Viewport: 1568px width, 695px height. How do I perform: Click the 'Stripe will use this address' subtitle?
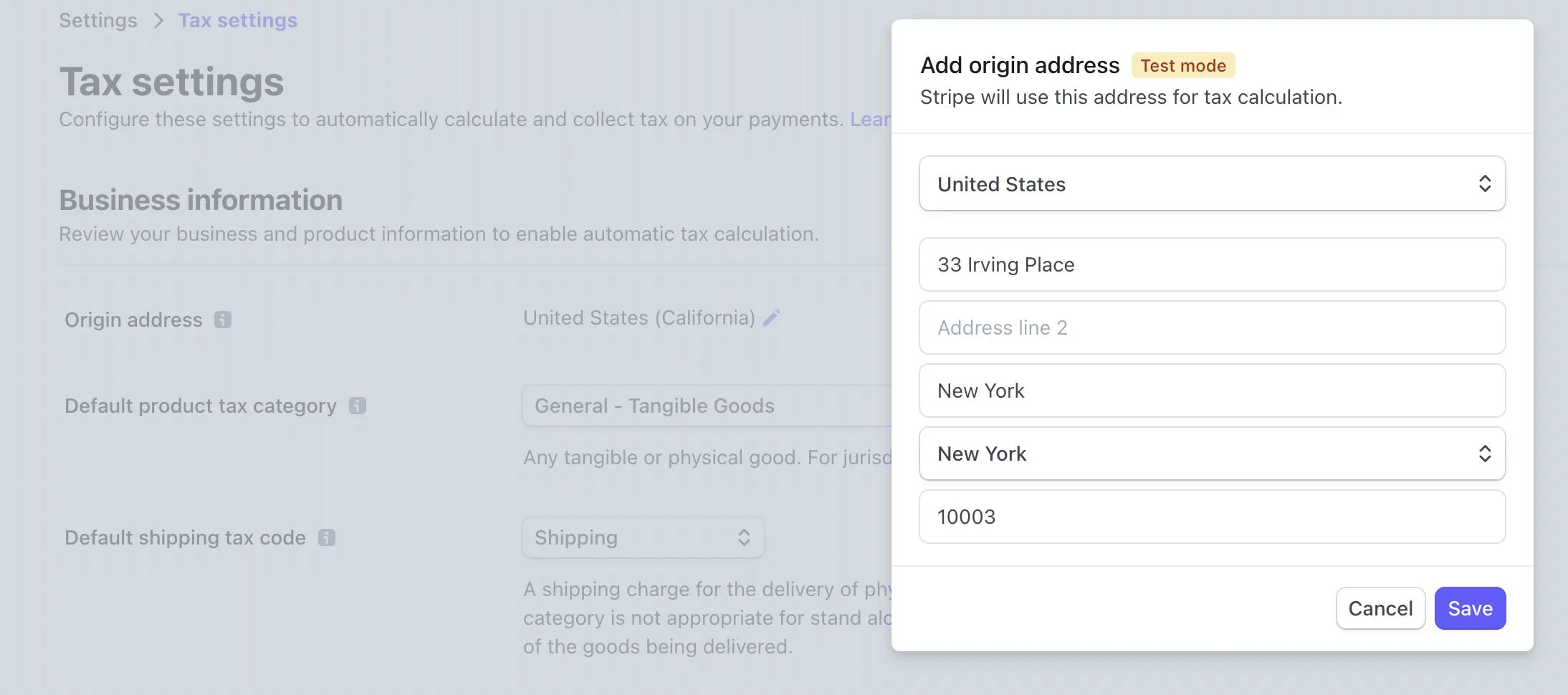pyautogui.click(x=1131, y=97)
